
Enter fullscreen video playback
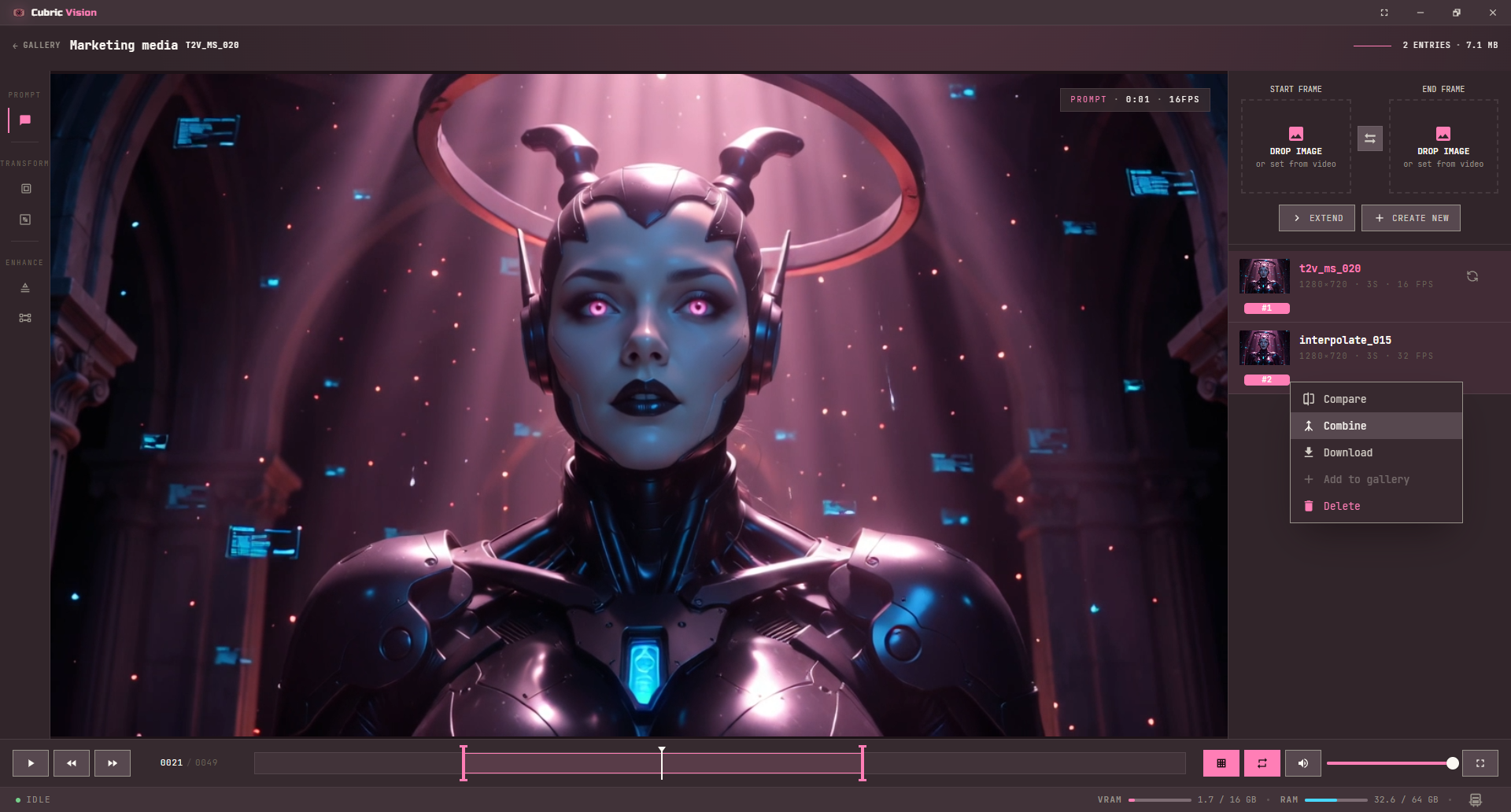(x=1480, y=763)
